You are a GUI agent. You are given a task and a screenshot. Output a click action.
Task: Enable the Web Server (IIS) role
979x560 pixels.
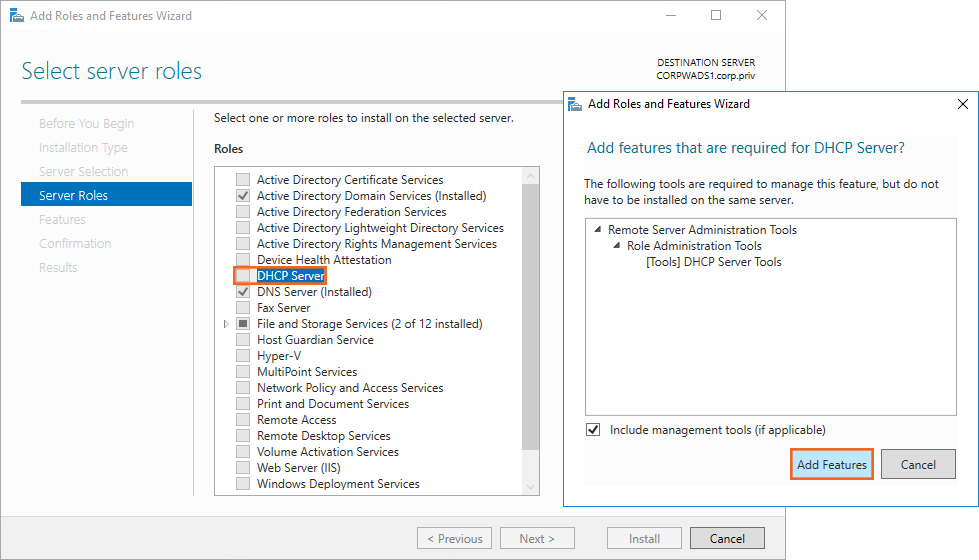click(x=243, y=468)
